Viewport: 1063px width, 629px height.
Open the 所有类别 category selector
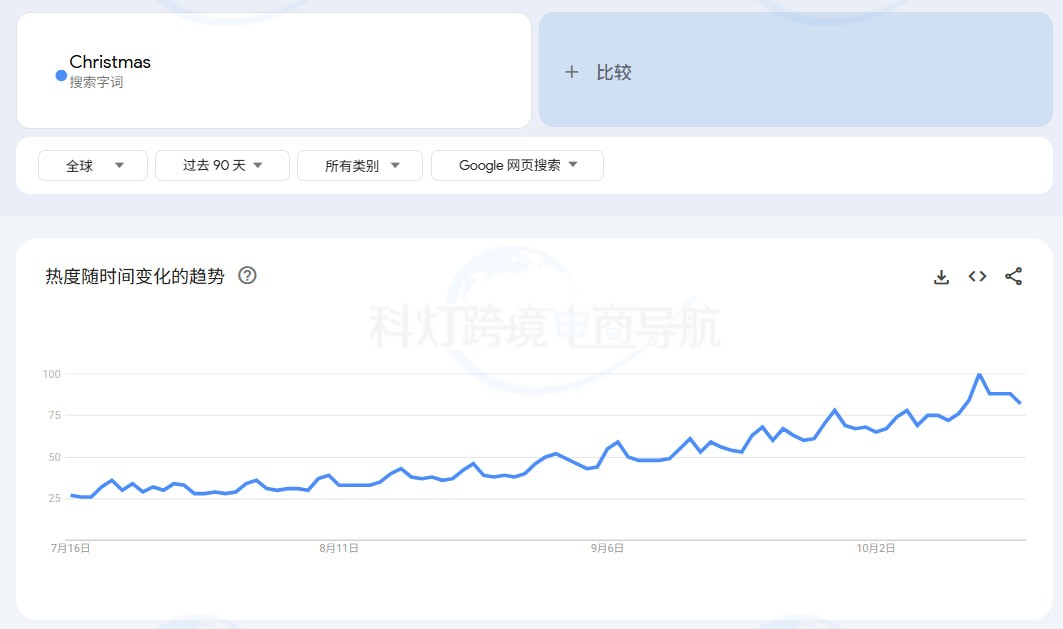(359, 165)
